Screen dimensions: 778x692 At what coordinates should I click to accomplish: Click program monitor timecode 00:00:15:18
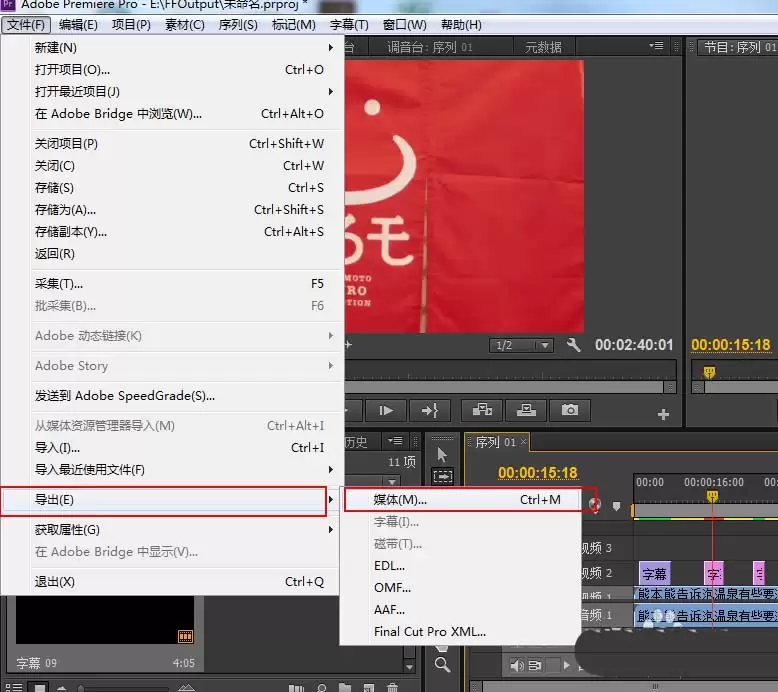(x=731, y=345)
